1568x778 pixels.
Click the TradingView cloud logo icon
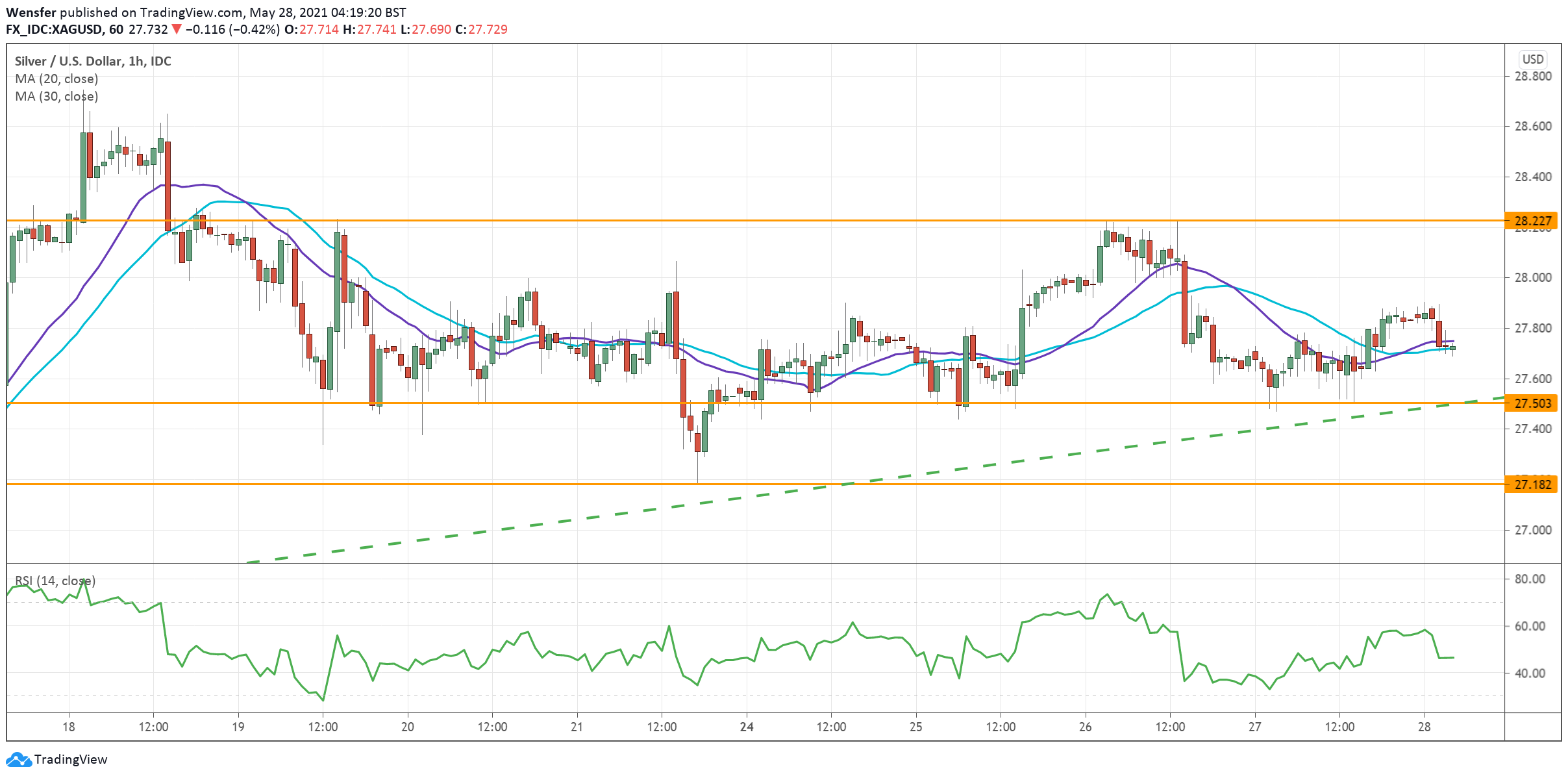[x=18, y=759]
